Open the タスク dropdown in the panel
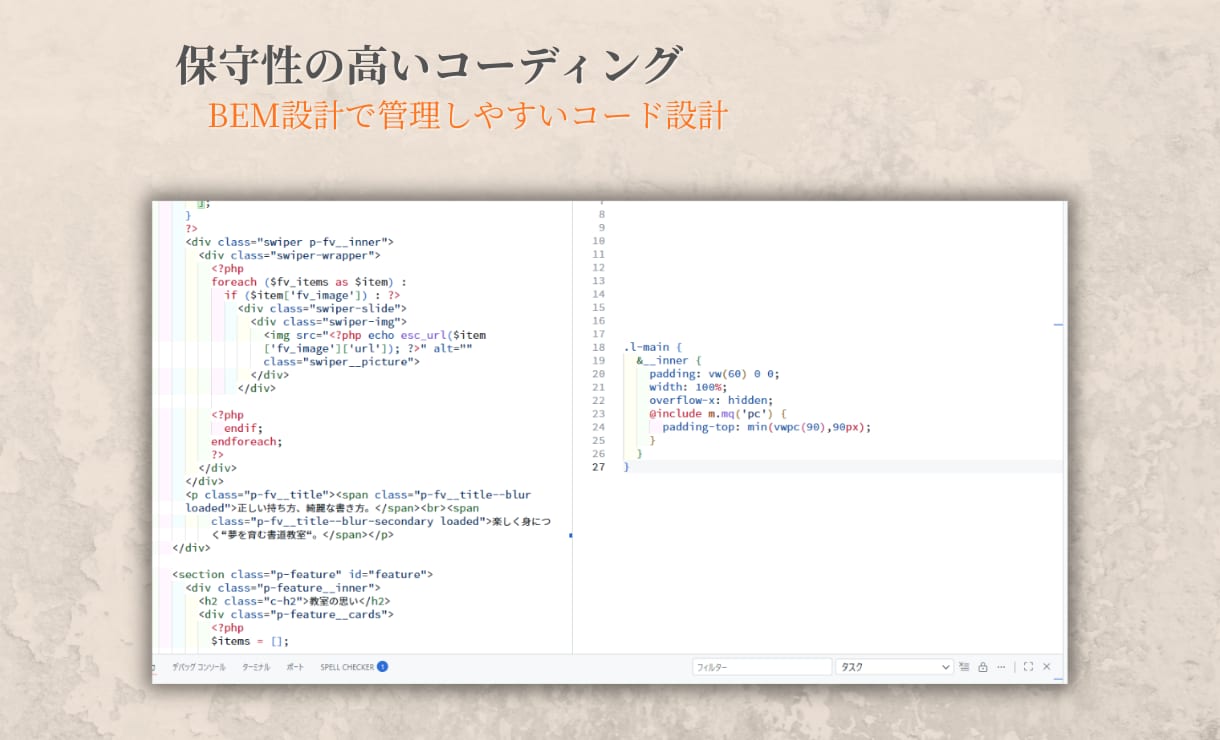1220x740 pixels. click(x=894, y=667)
